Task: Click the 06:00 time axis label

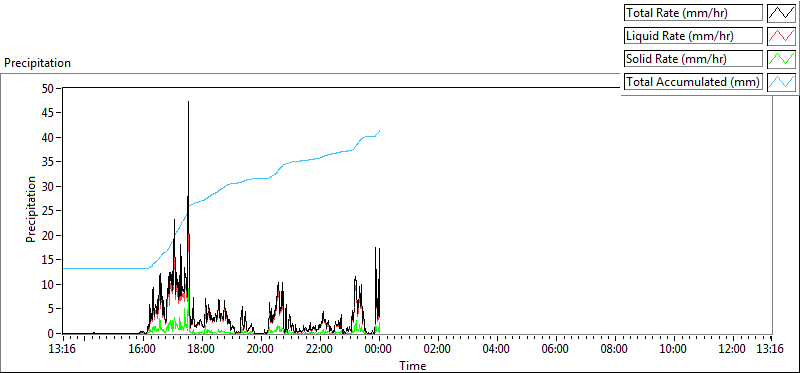Action: [x=556, y=349]
